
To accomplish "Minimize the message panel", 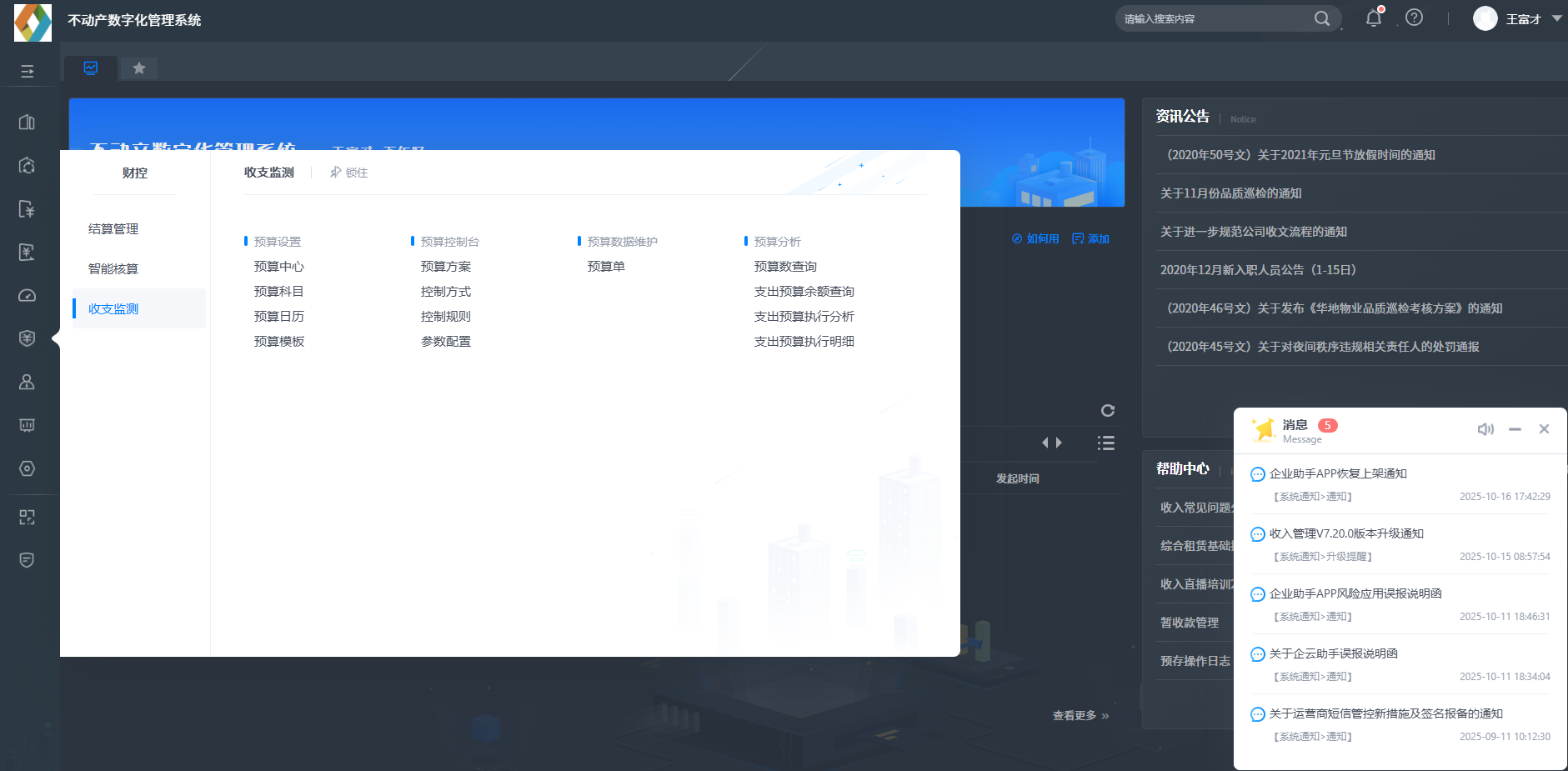I will click(x=1515, y=429).
